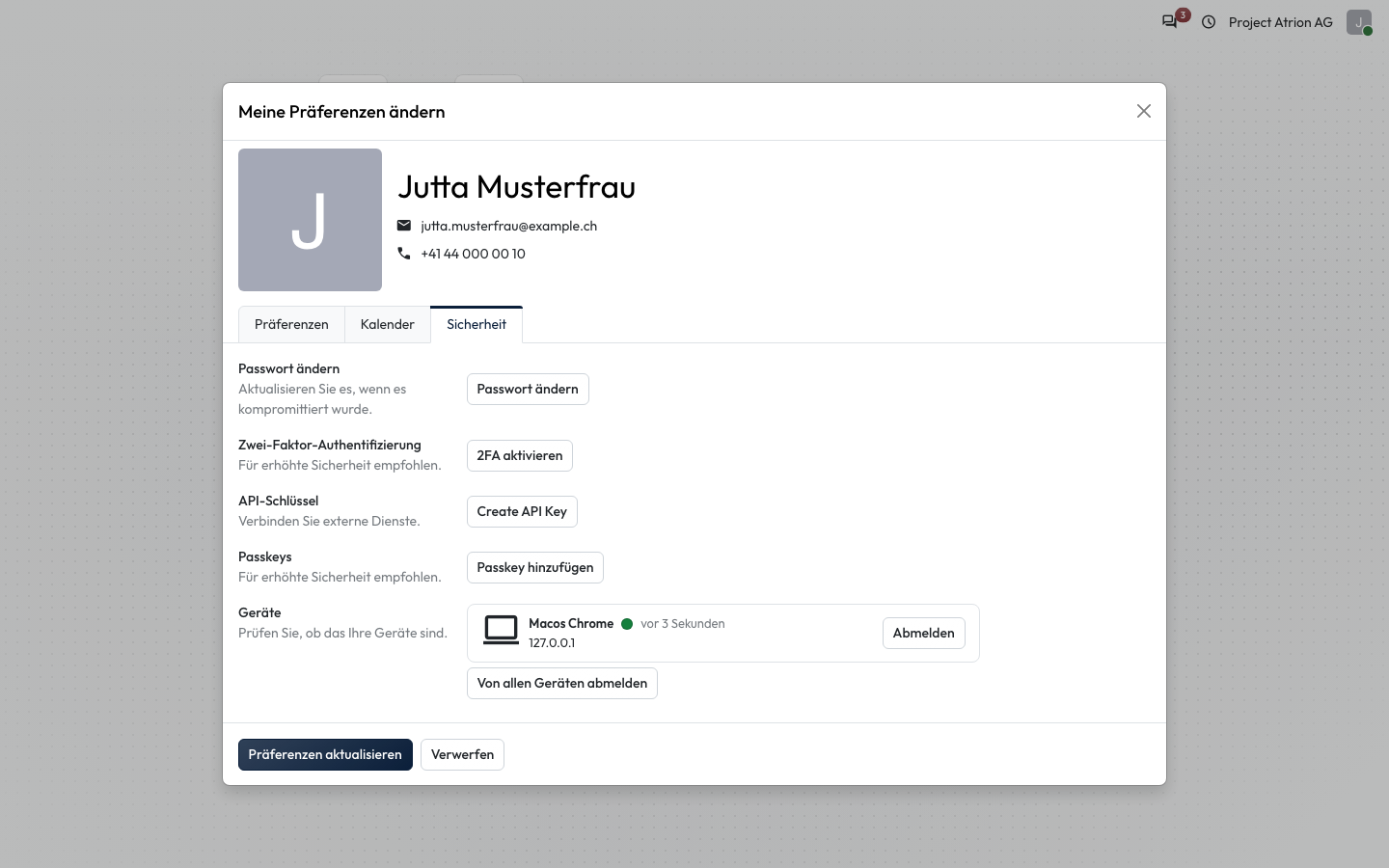Sign out Macos Chrome device with Abmelden
The width and height of the screenshot is (1389, 868).
click(x=924, y=634)
